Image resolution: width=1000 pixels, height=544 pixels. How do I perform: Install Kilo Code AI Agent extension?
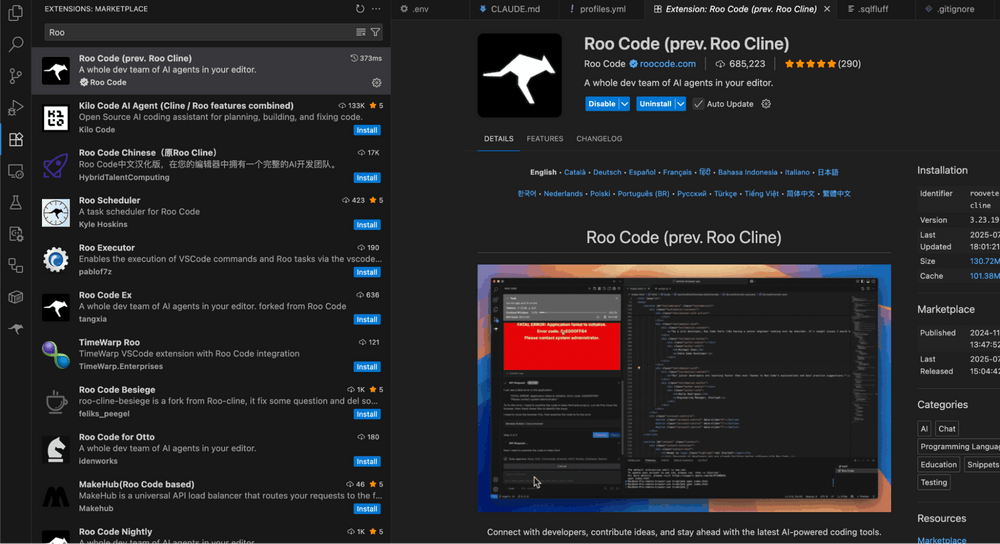click(367, 130)
